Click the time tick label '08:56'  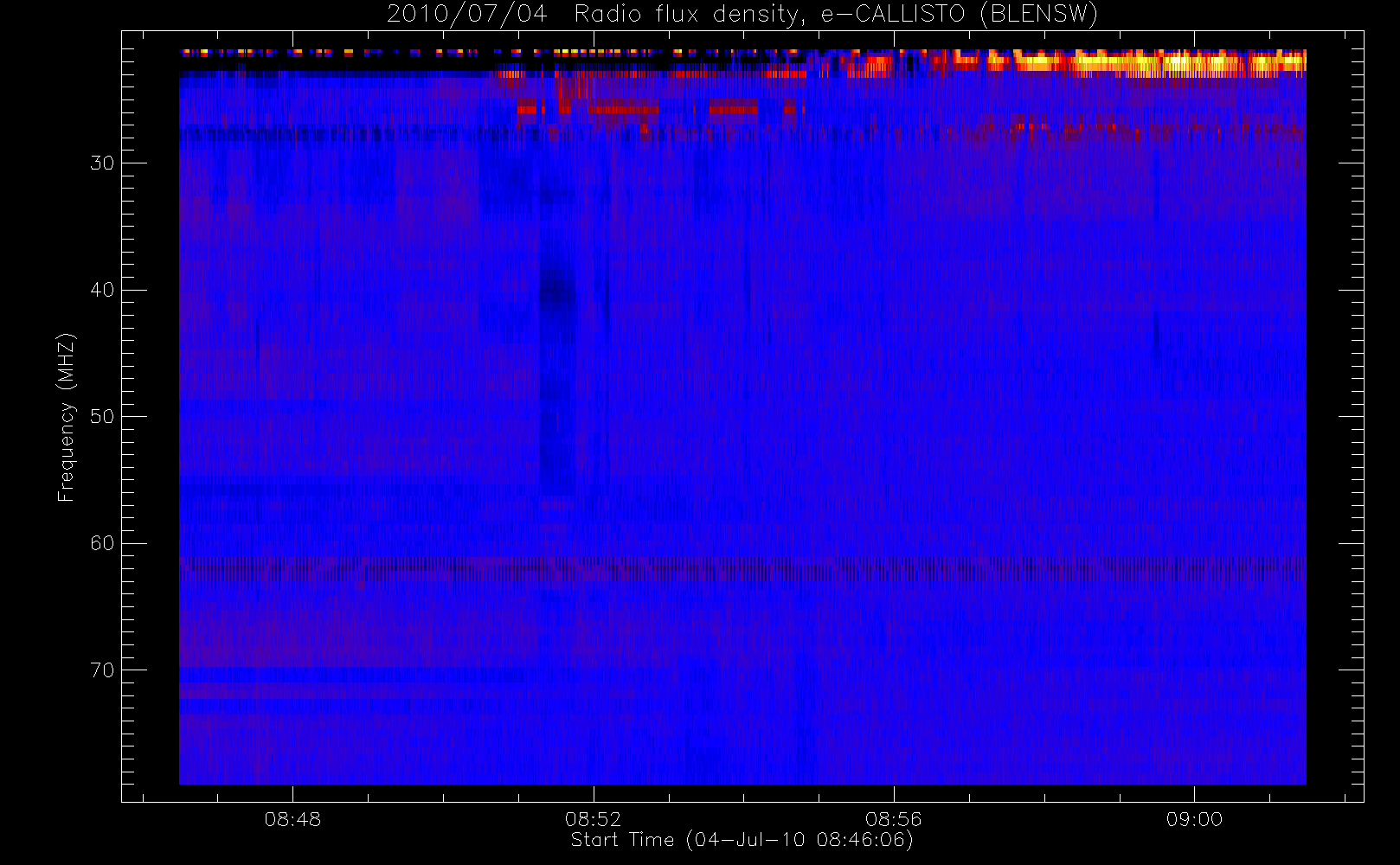pyautogui.click(x=894, y=819)
